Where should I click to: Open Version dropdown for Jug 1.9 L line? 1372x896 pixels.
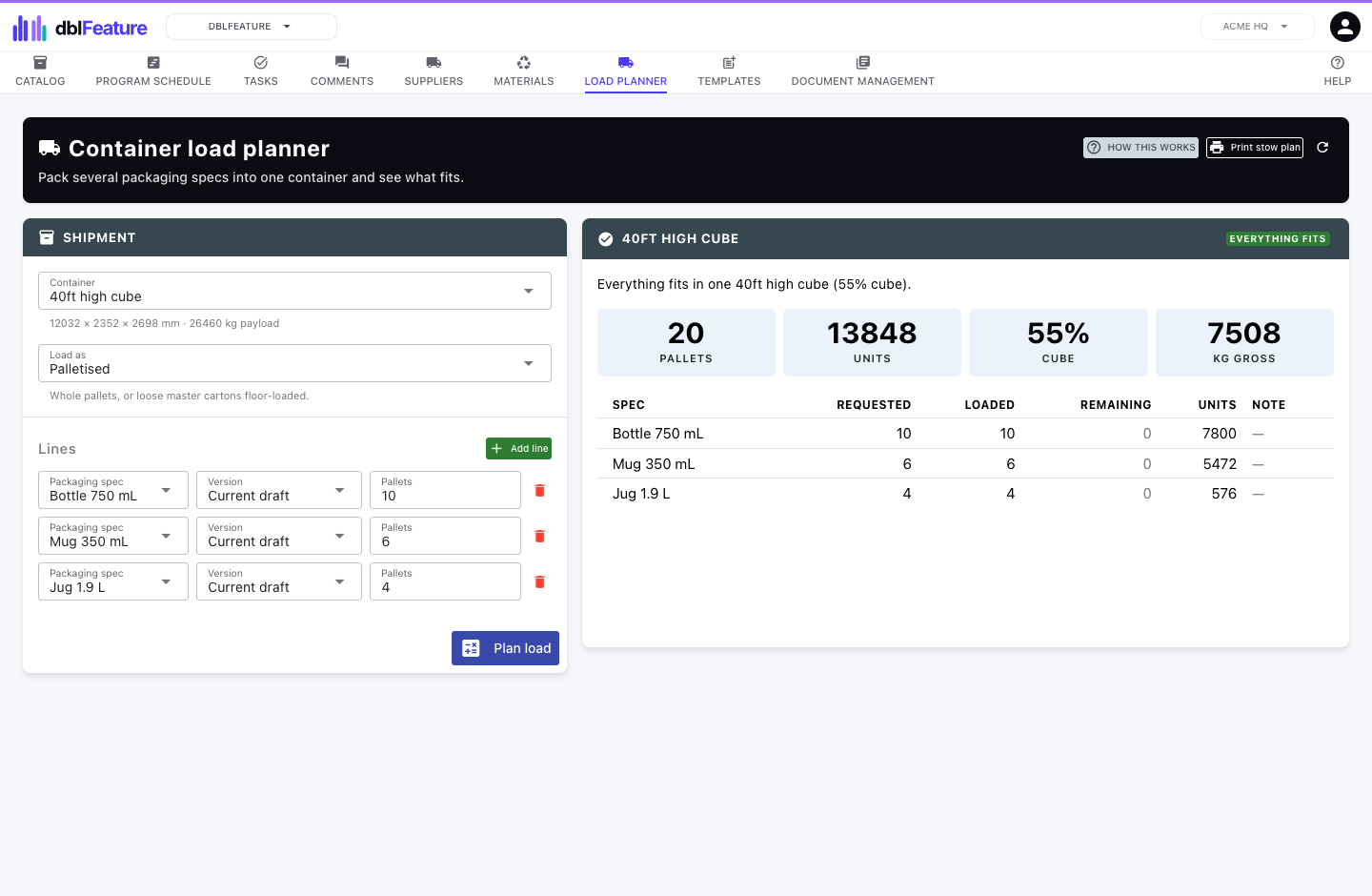(279, 581)
